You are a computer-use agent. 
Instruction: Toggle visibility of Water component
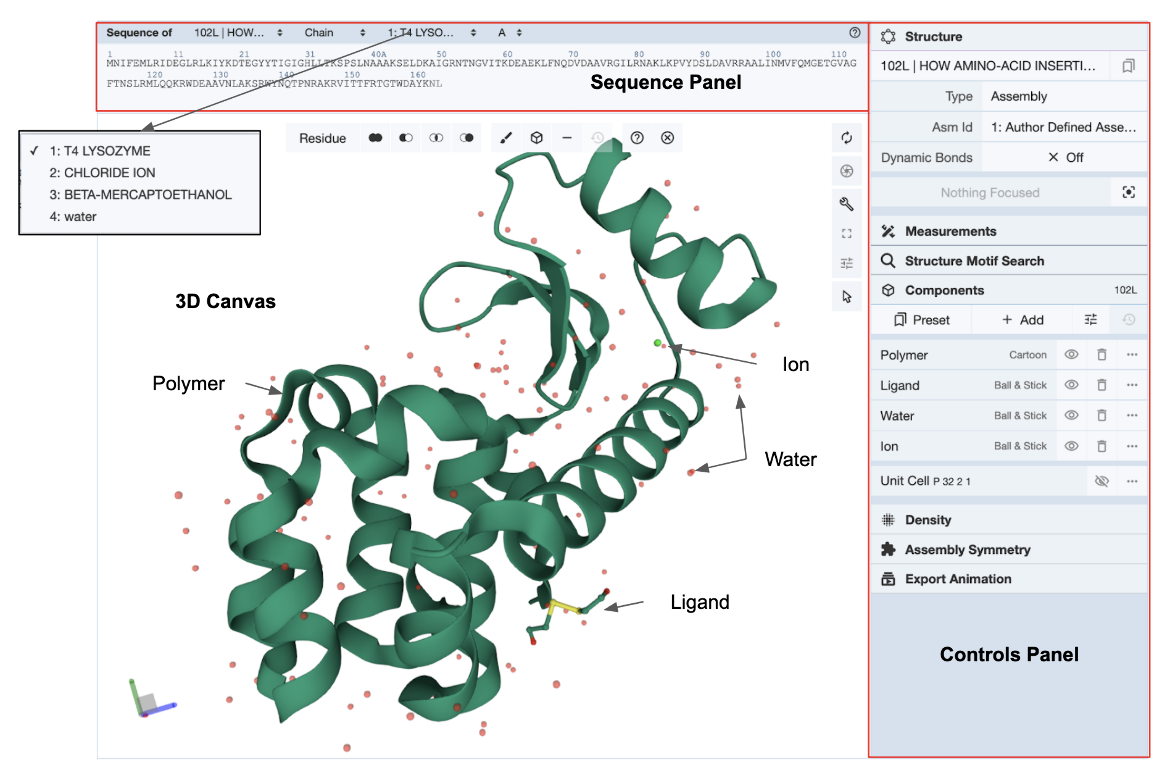click(x=1071, y=416)
